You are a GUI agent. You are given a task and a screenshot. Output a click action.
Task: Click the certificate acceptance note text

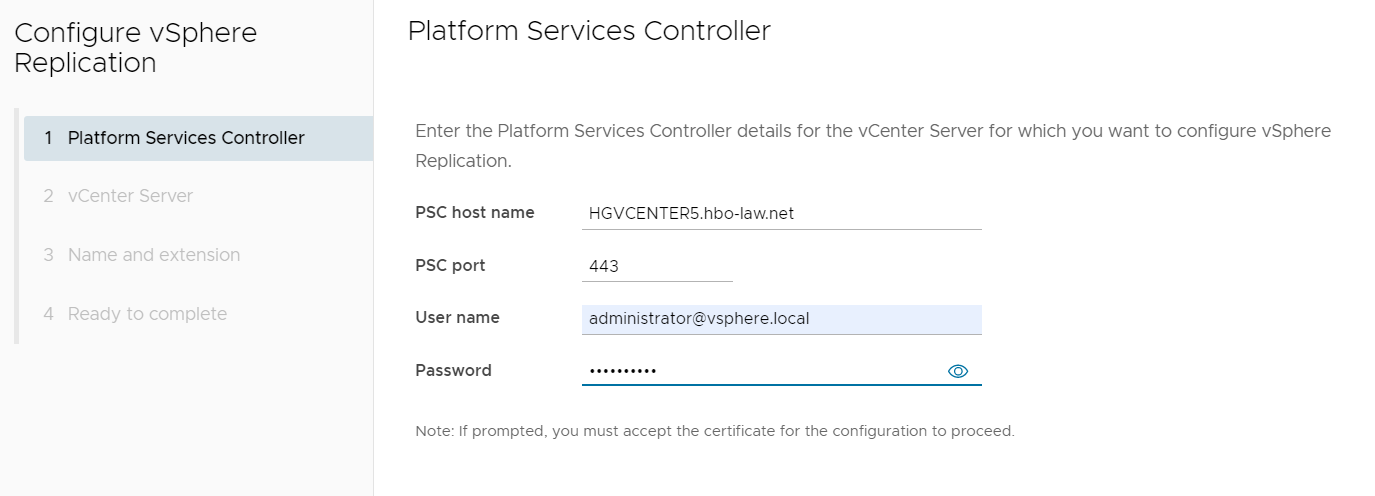[x=714, y=431]
